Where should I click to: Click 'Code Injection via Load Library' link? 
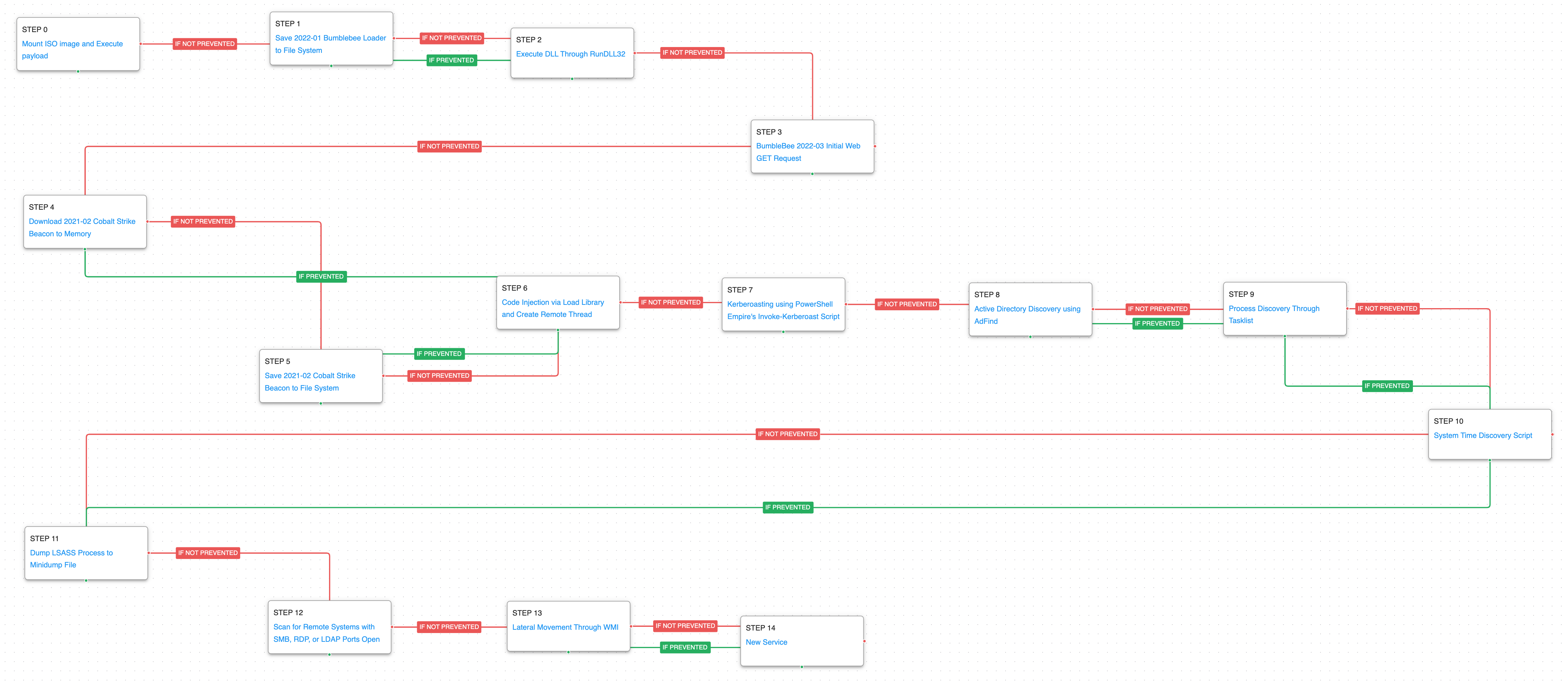click(x=552, y=302)
